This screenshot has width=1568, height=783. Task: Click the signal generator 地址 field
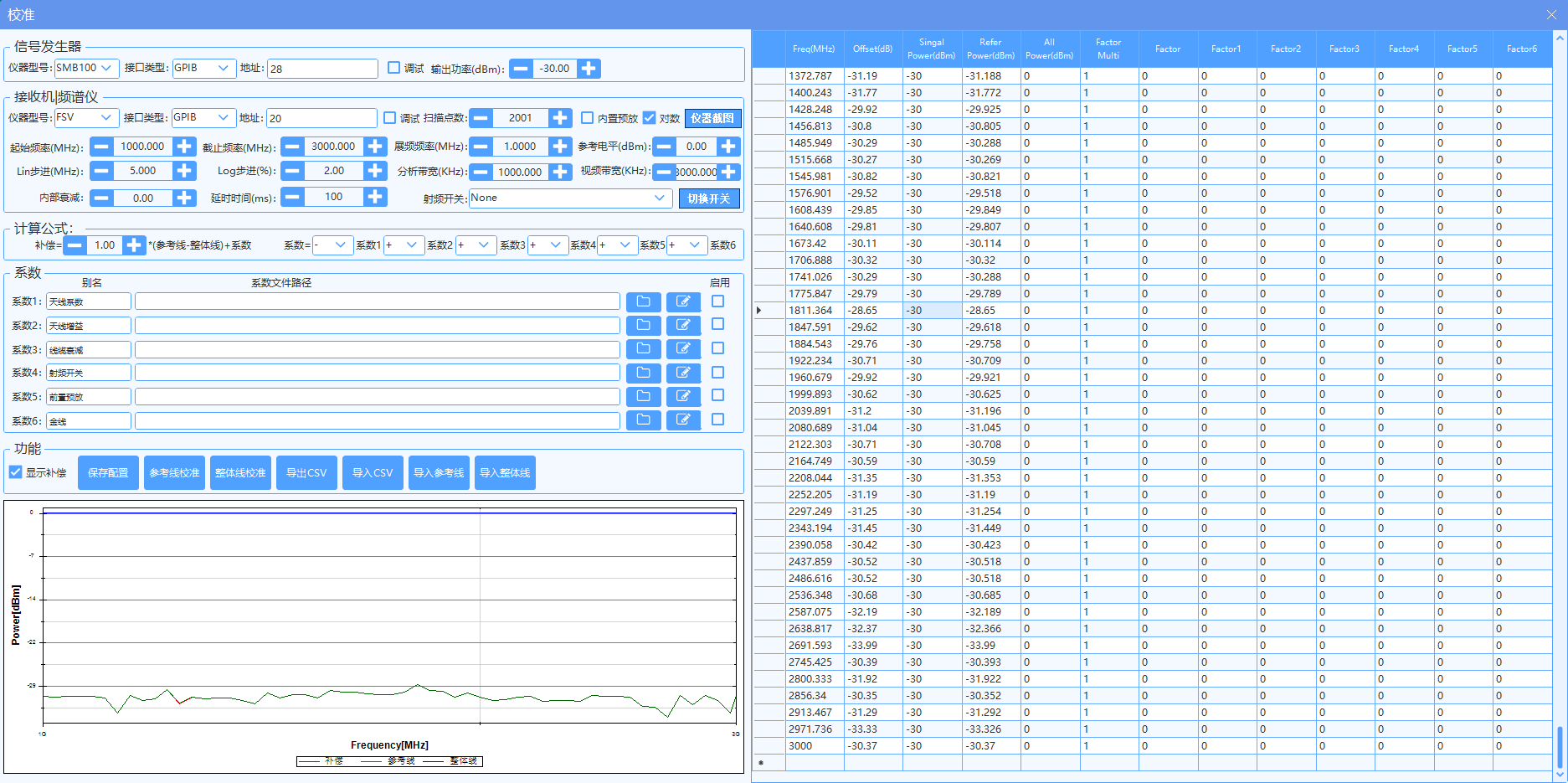click(x=322, y=69)
